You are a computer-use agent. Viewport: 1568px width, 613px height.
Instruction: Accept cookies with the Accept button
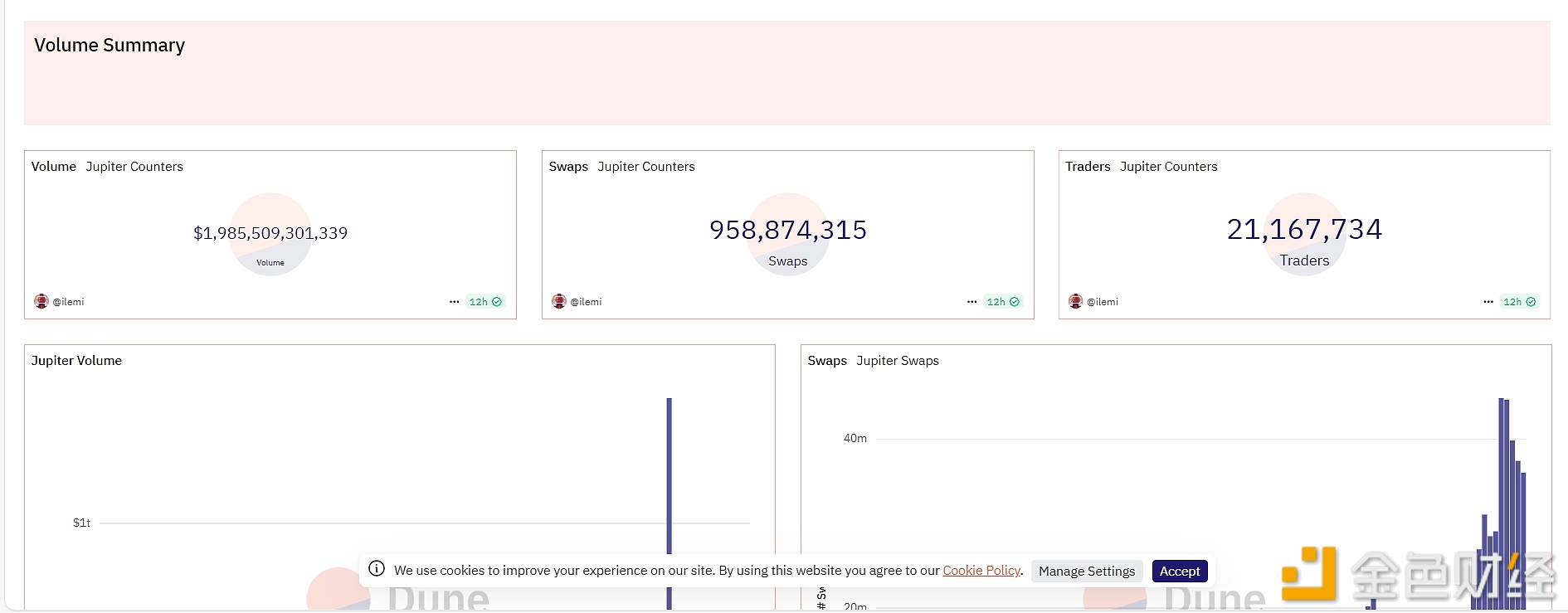pyautogui.click(x=1180, y=571)
